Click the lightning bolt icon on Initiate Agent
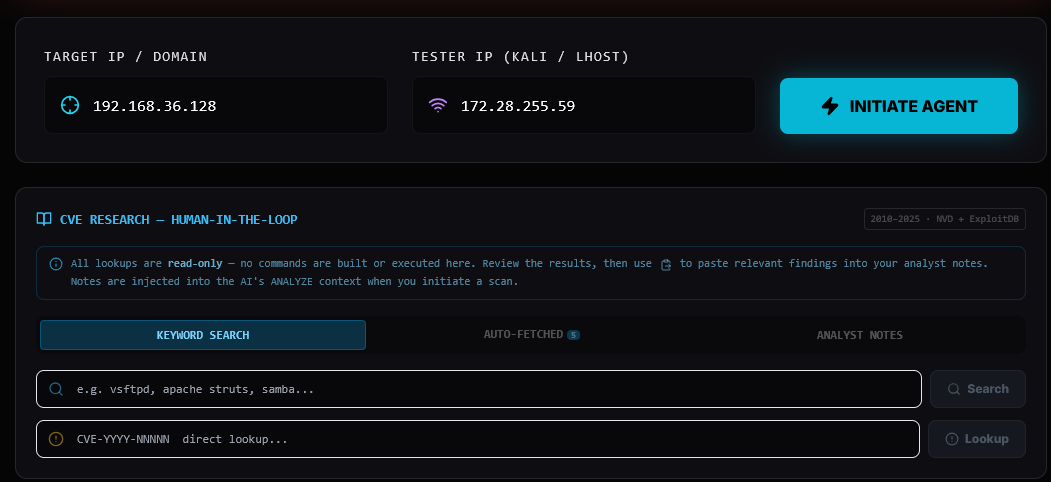The width and height of the screenshot is (1051, 482). (x=830, y=106)
